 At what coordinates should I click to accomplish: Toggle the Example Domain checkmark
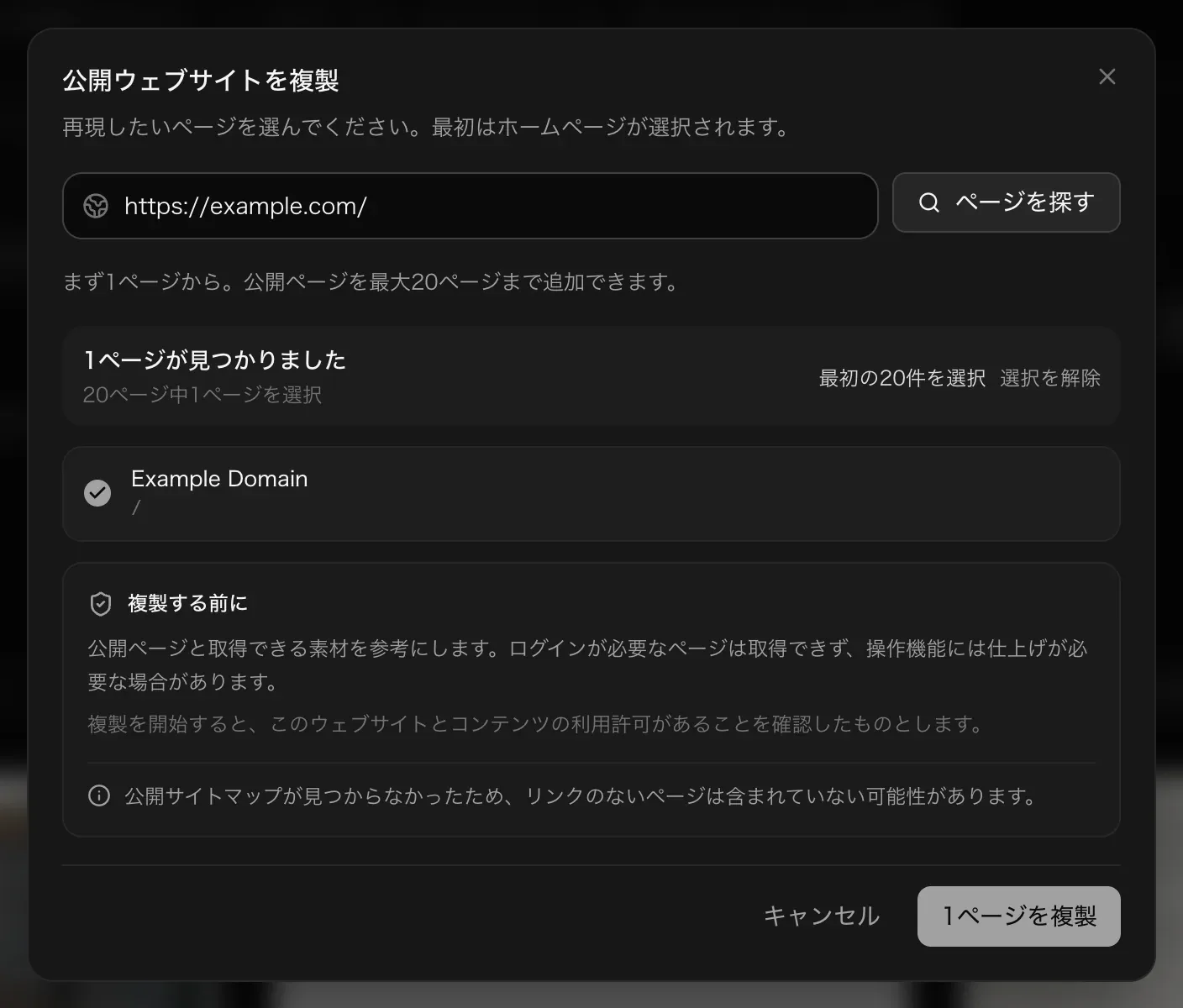click(97, 493)
